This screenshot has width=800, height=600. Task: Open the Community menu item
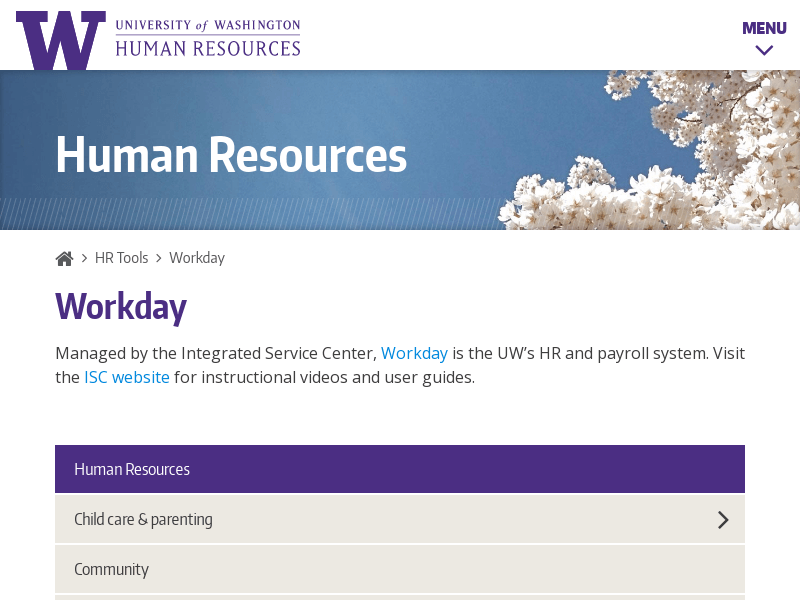400,569
